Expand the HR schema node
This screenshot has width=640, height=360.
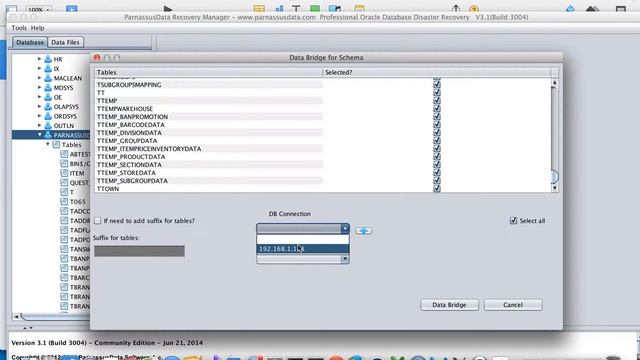(x=40, y=59)
